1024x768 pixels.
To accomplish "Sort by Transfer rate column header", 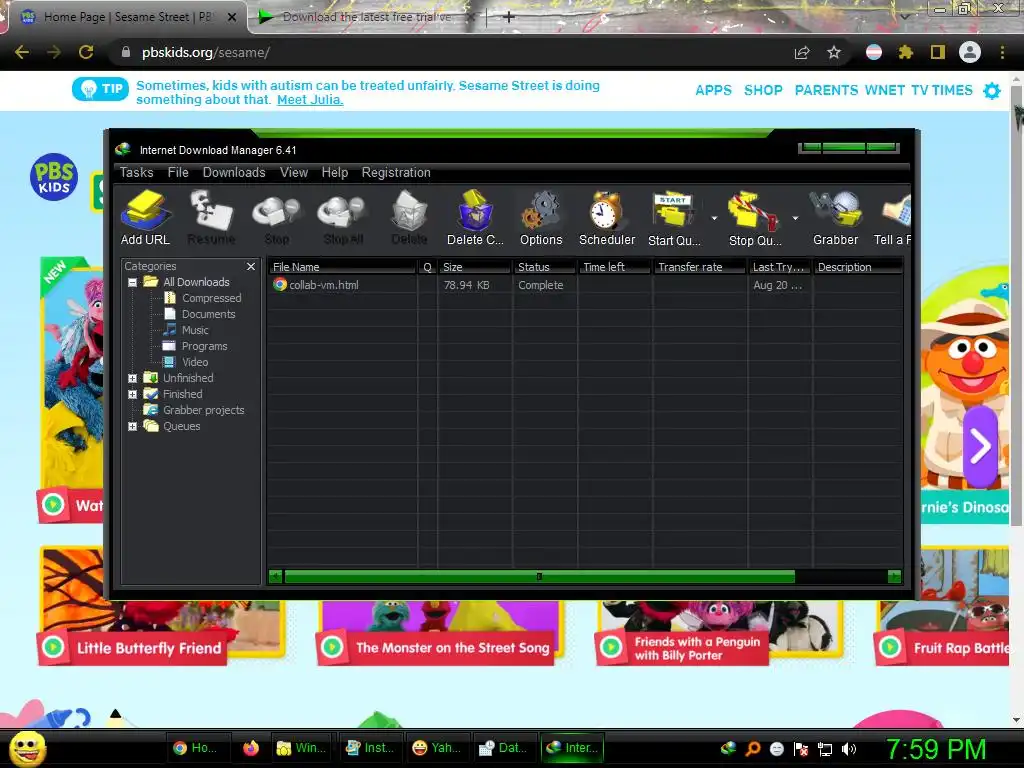I will pyautogui.click(x=699, y=266).
